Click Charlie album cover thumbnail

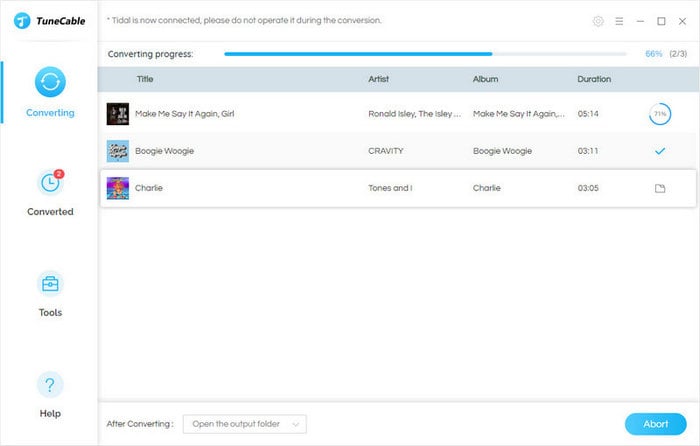tap(118, 188)
